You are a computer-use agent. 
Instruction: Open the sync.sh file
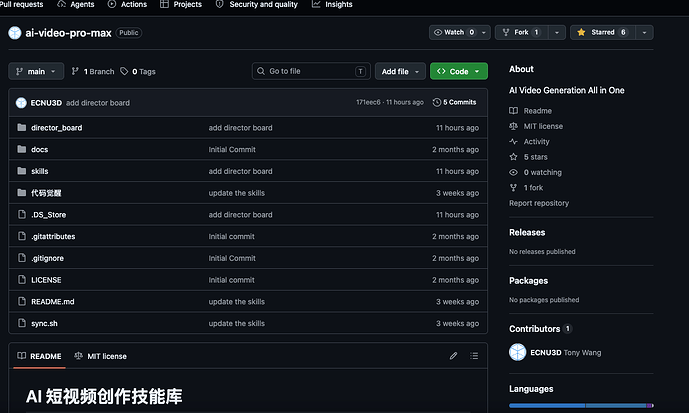[44, 323]
